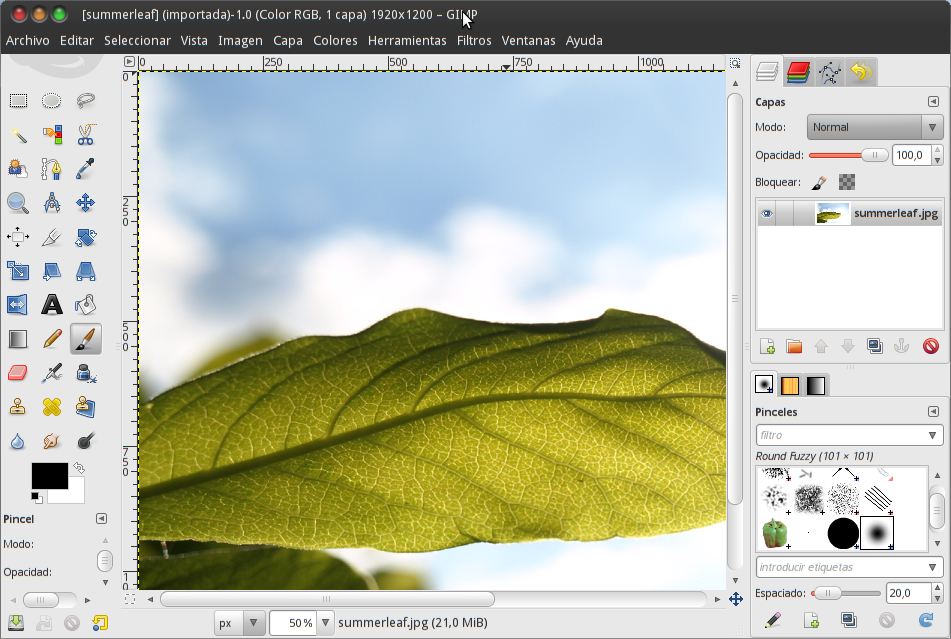The height and width of the screenshot is (639, 951).
Task: Select the Fuzzy Select tool
Action: [x=17, y=134]
